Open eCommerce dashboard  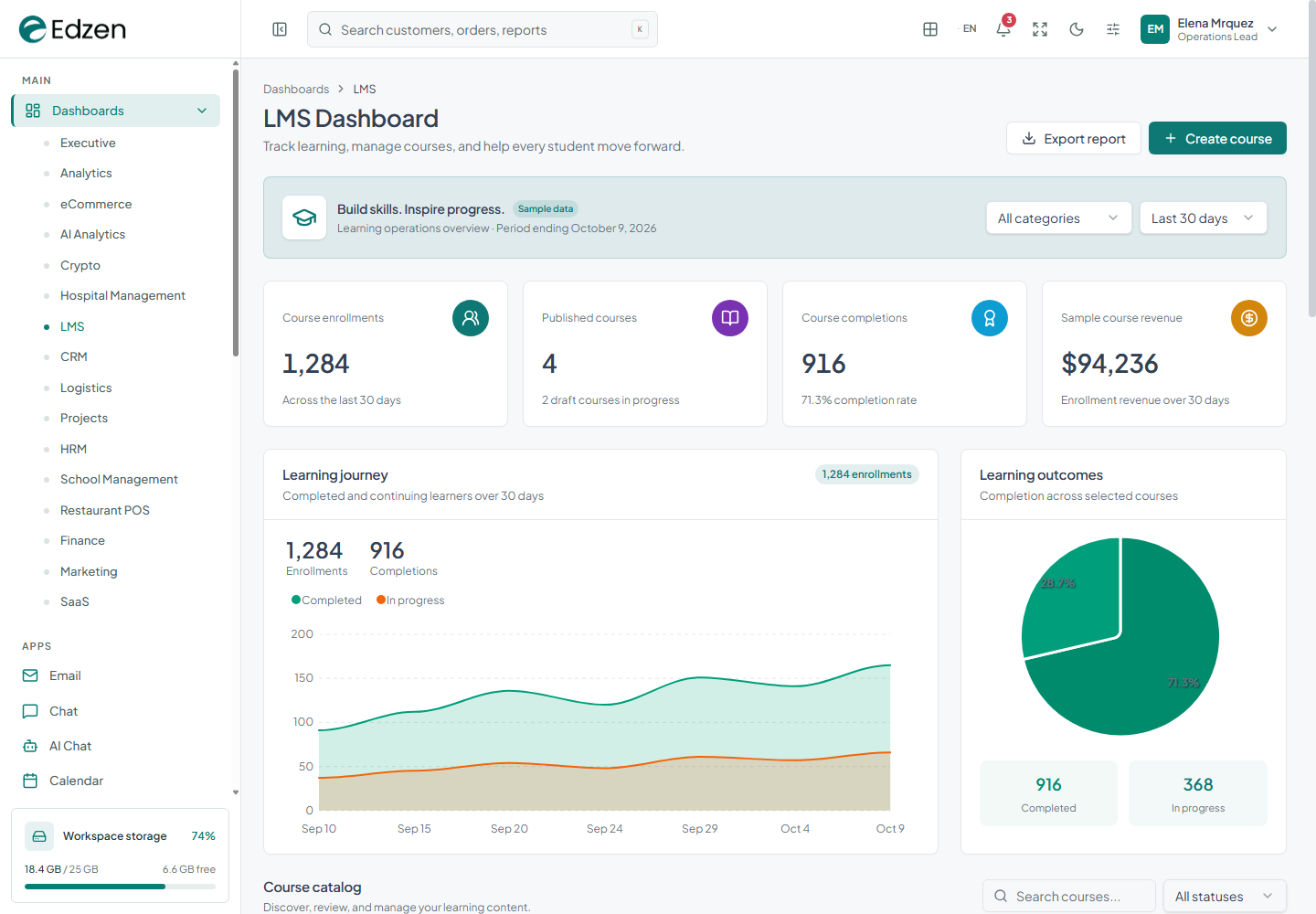pos(96,204)
